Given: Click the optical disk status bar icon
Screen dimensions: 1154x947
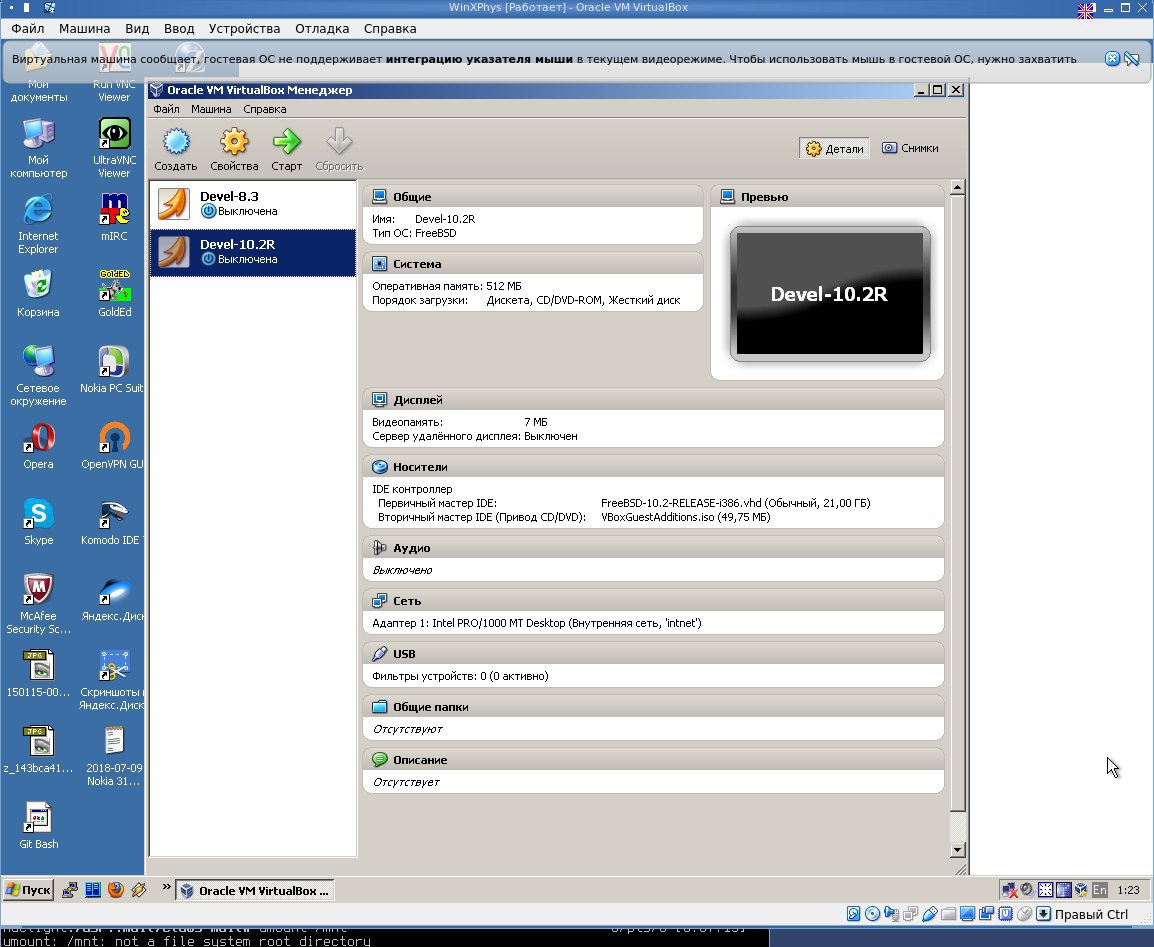Looking at the screenshot, I should [873, 914].
